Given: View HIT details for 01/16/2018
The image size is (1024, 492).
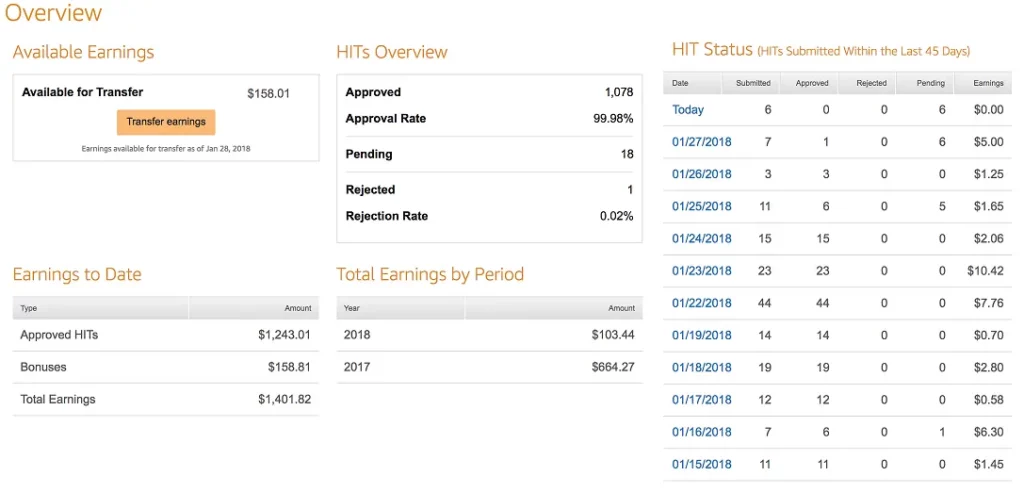Looking at the screenshot, I should (x=701, y=432).
